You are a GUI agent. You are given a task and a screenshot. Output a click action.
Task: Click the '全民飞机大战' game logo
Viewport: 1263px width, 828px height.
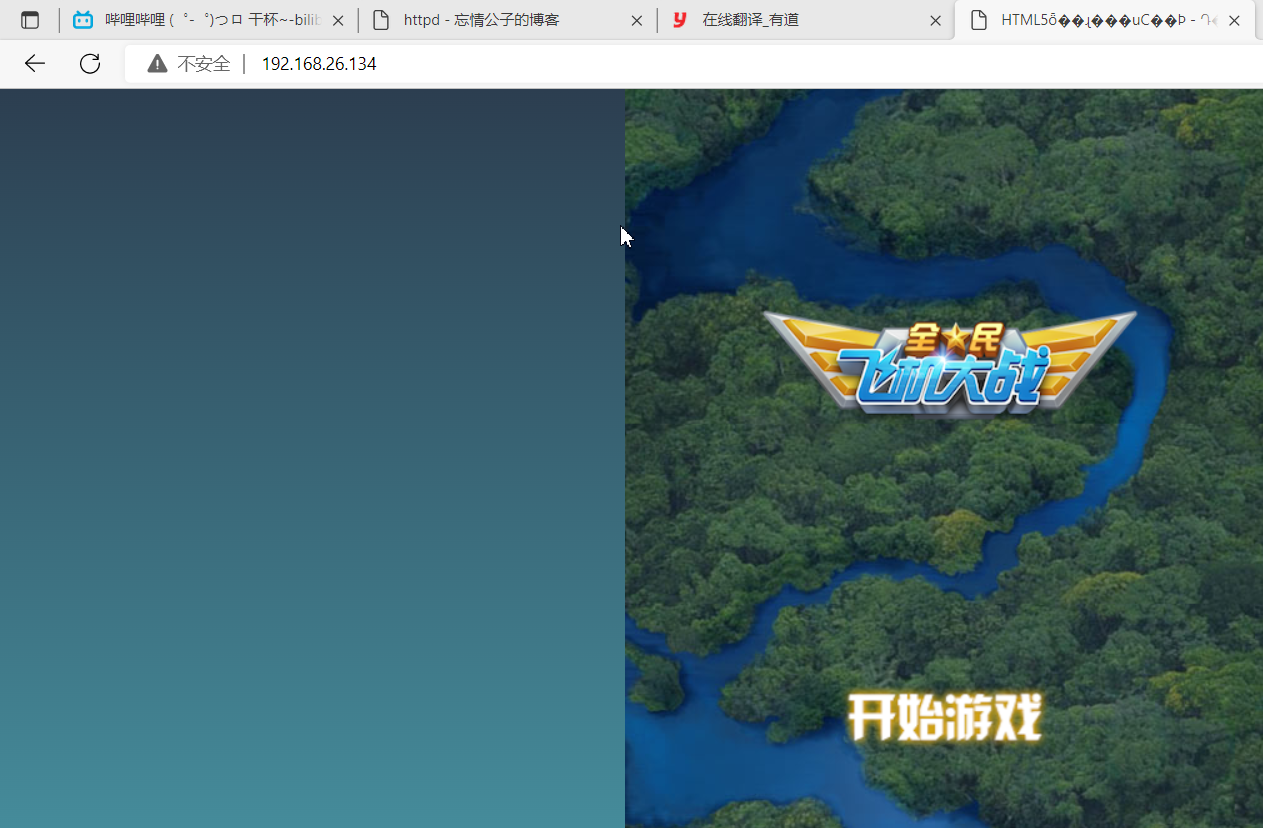(949, 364)
